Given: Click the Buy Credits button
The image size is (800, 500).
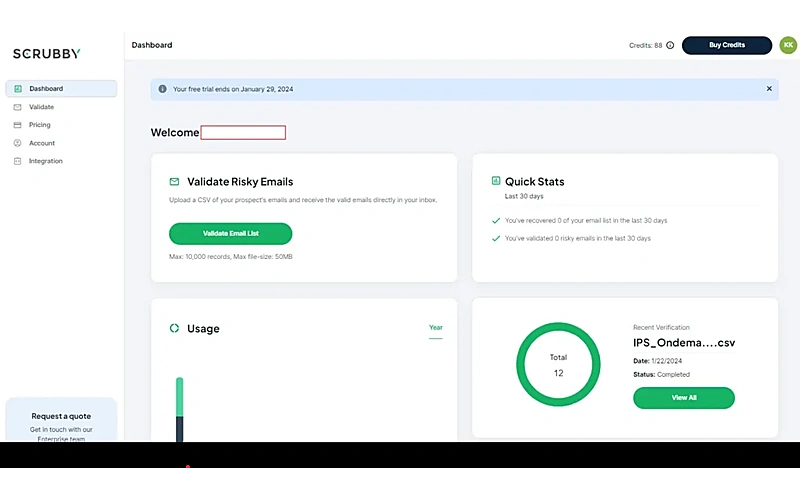Looking at the screenshot, I should pos(727,45).
